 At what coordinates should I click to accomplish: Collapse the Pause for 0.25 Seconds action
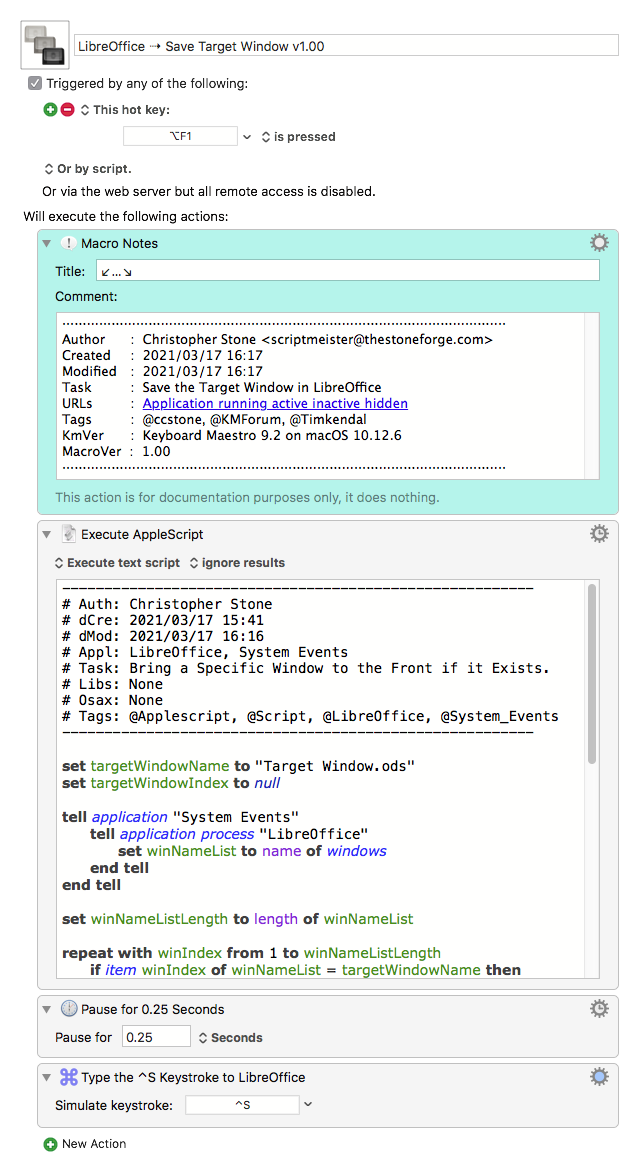coord(47,1009)
